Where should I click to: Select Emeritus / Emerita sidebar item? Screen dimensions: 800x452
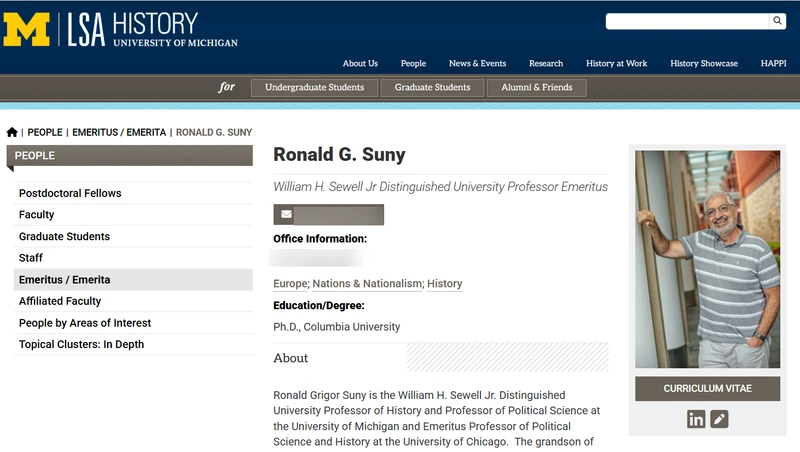click(133, 280)
